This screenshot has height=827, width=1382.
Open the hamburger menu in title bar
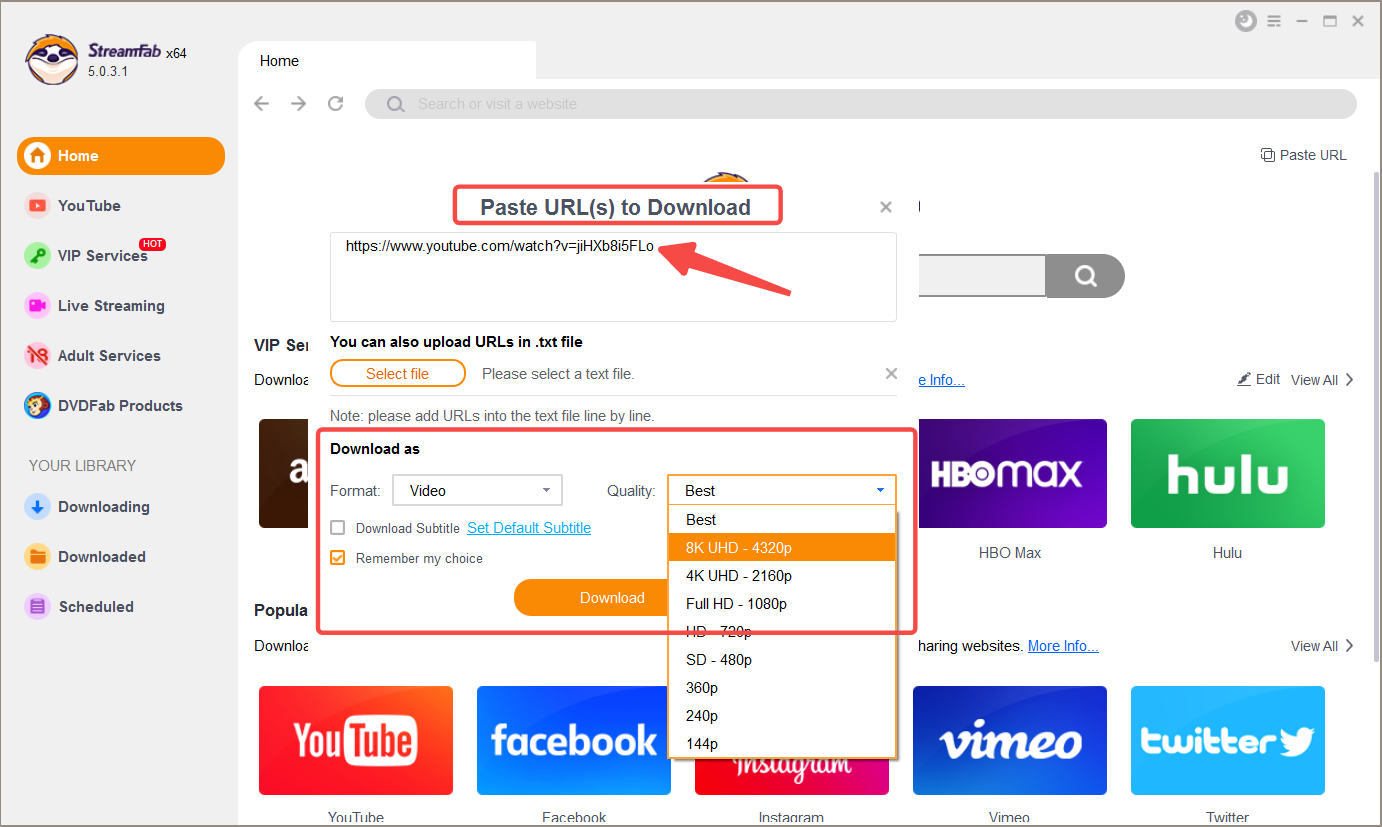[x=1274, y=21]
